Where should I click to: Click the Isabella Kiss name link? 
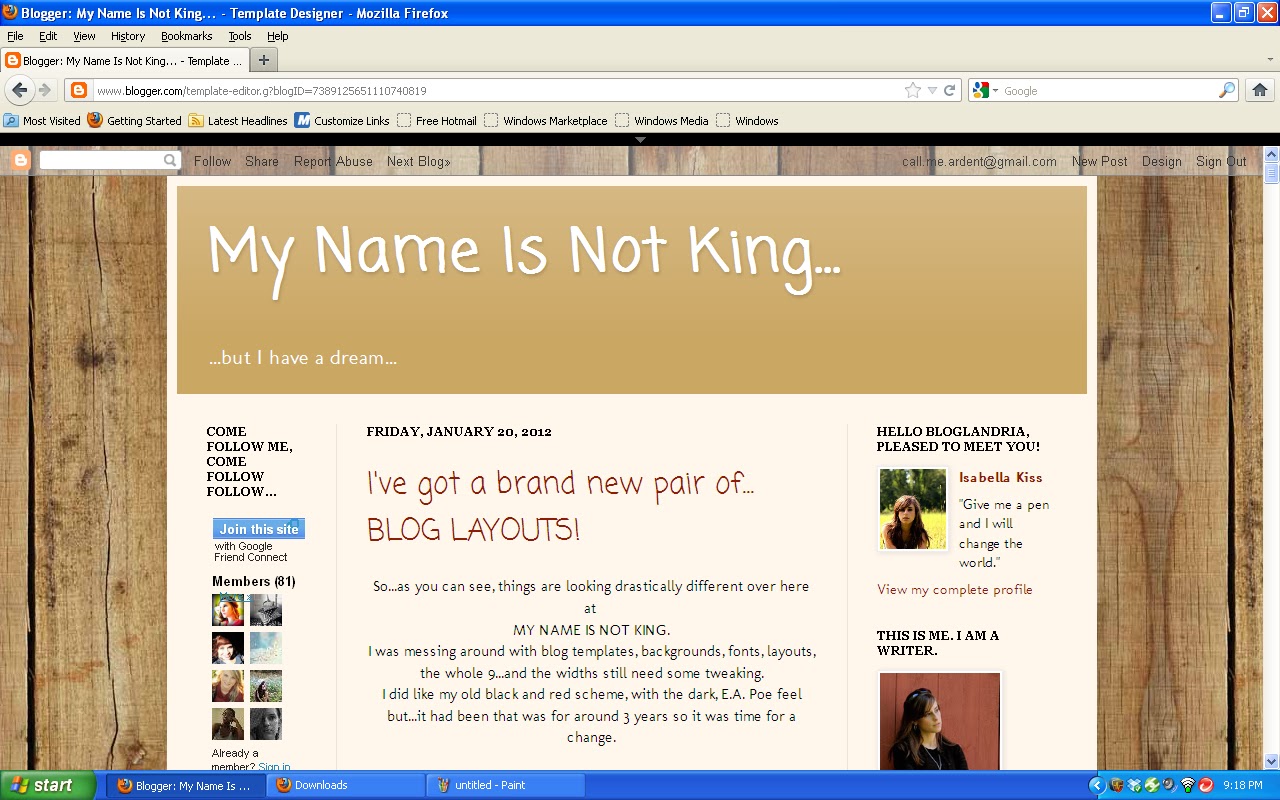pyautogui.click(x=1000, y=478)
